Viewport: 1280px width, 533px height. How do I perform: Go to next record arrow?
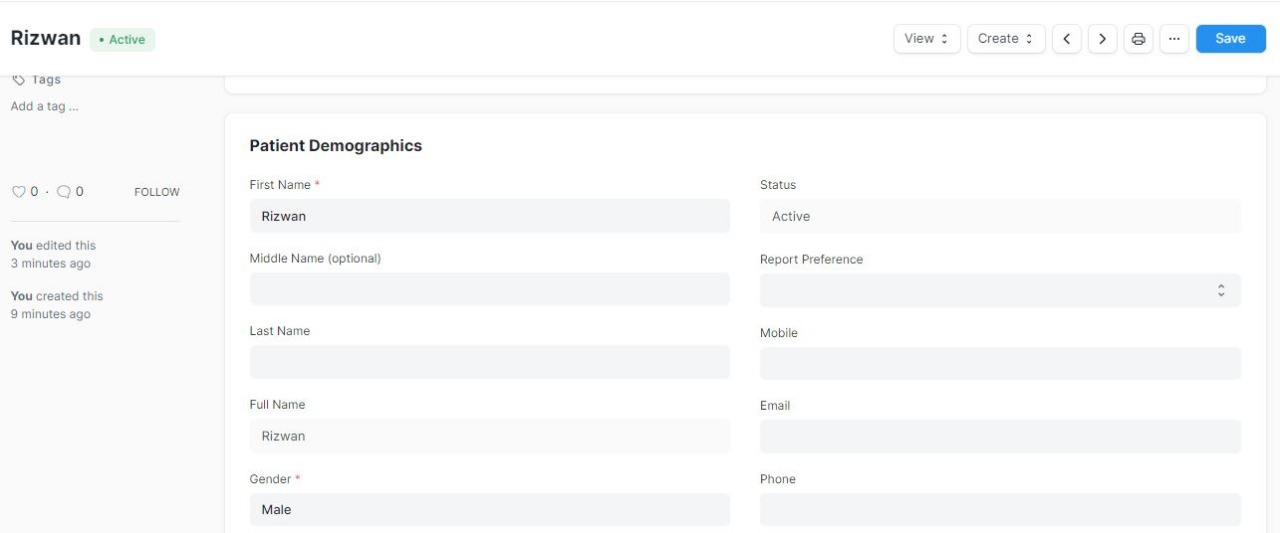[x=1102, y=39]
